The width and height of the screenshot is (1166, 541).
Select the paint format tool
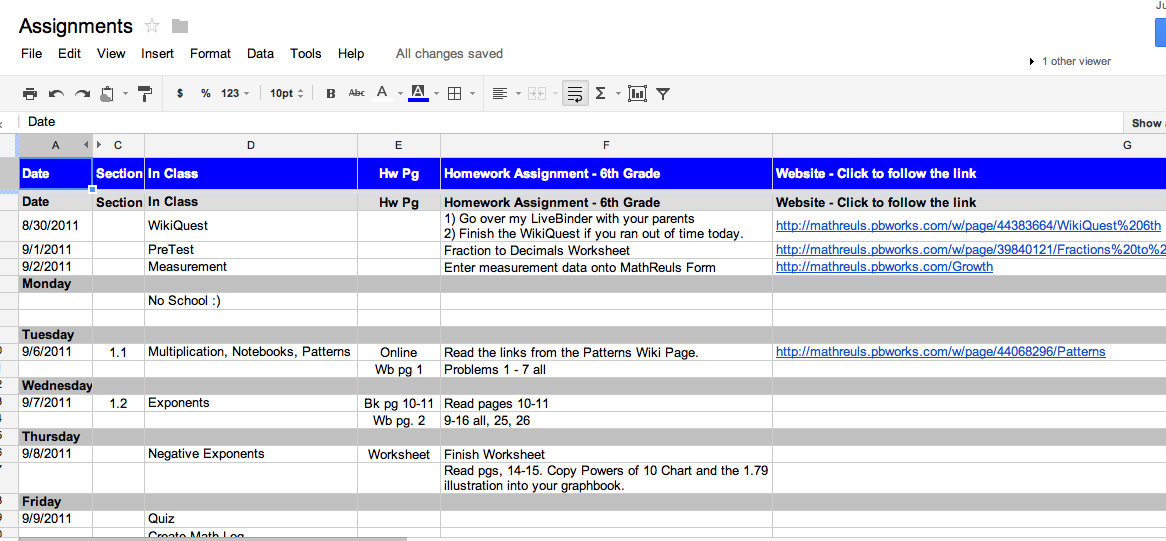click(145, 94)
